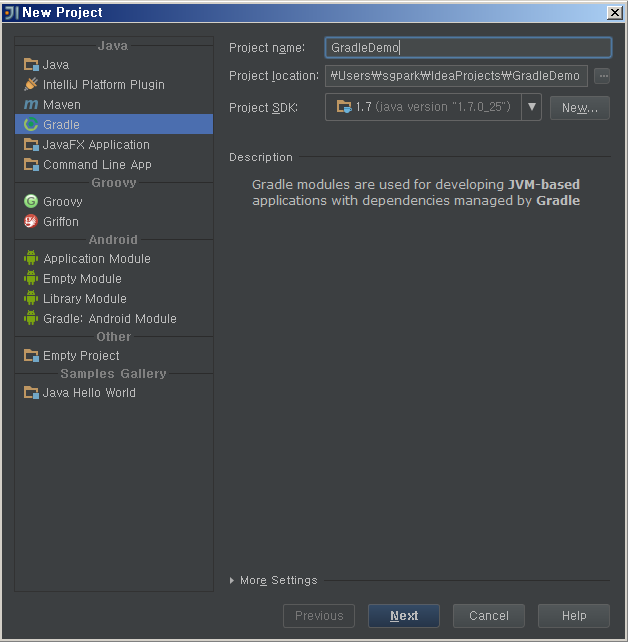
Task: Open the Project SDK dropdown arrow
Action: (531, 107)
